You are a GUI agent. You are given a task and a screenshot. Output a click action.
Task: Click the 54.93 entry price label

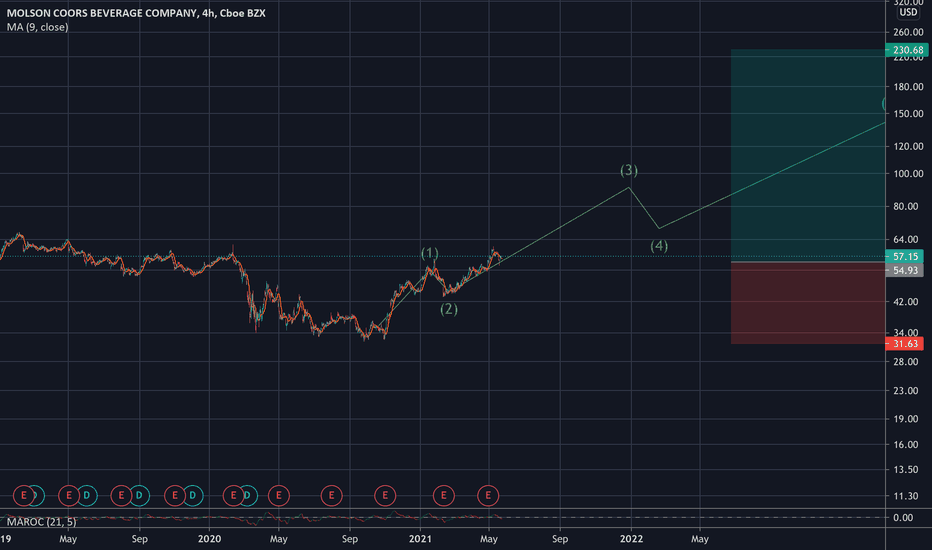(905, 271)
